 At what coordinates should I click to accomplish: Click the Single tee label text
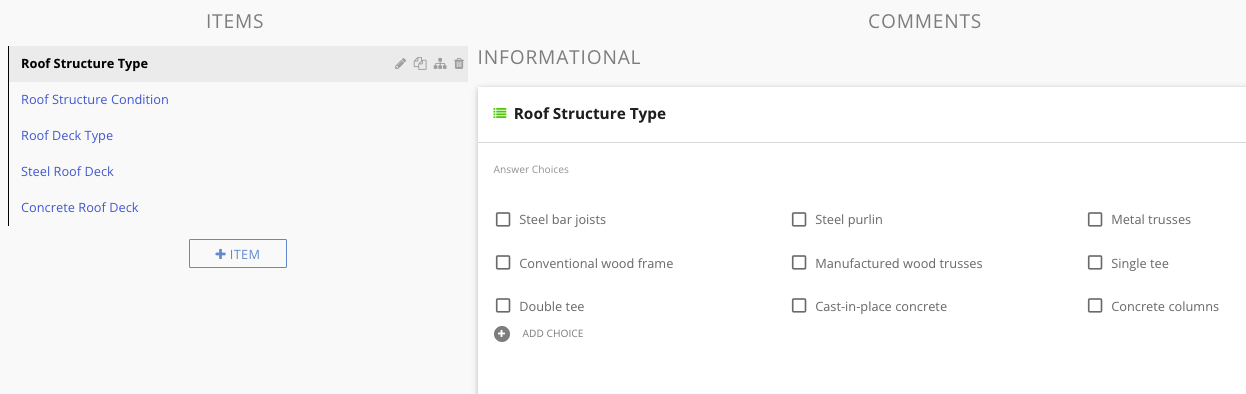pos(1140,264)
